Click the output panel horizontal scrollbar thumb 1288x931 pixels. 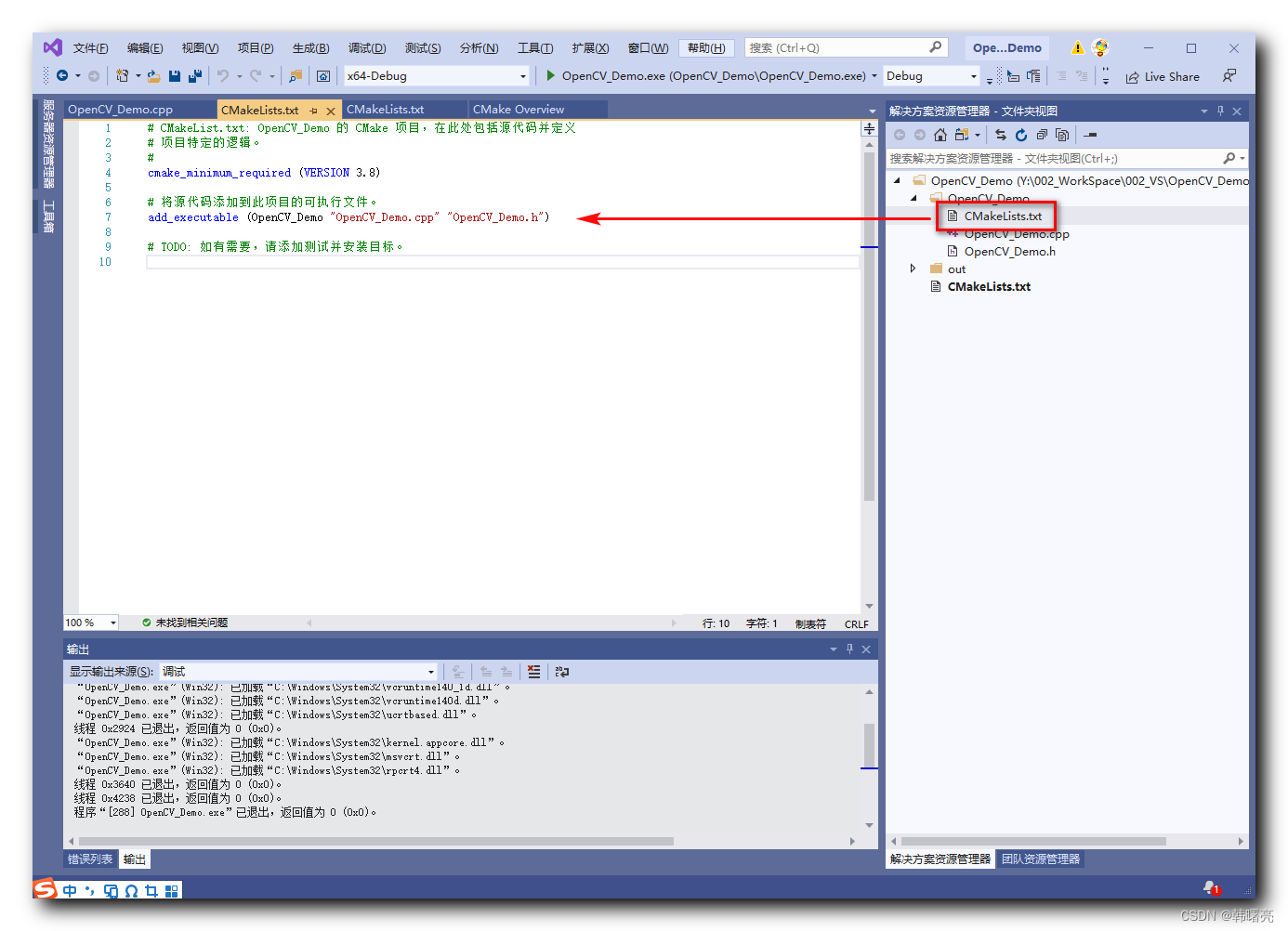click(376, 841)
